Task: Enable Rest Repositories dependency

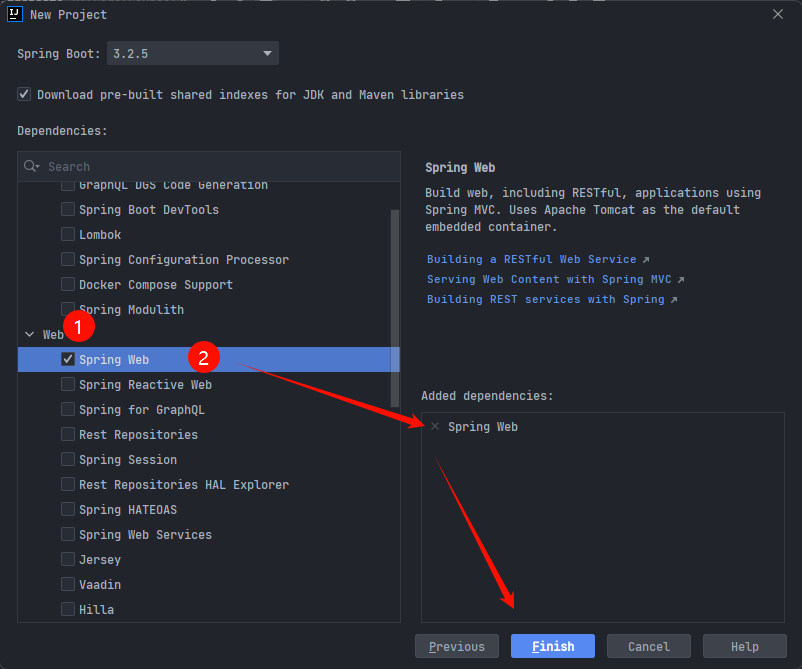Action: [x=68, y=435]
